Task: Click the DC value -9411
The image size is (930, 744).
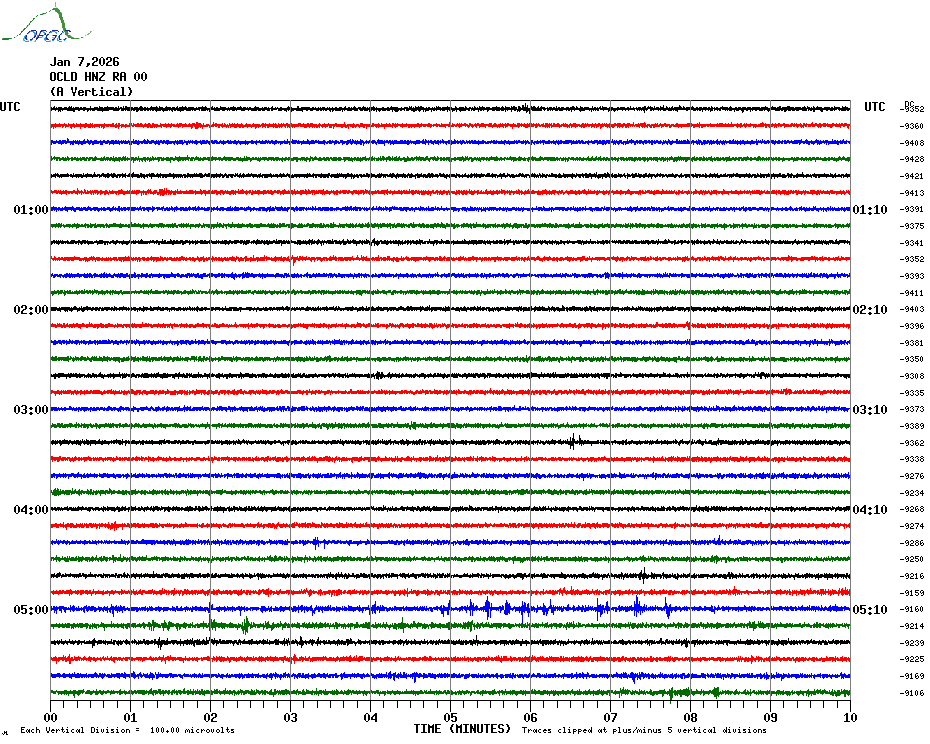Action: 912,293
